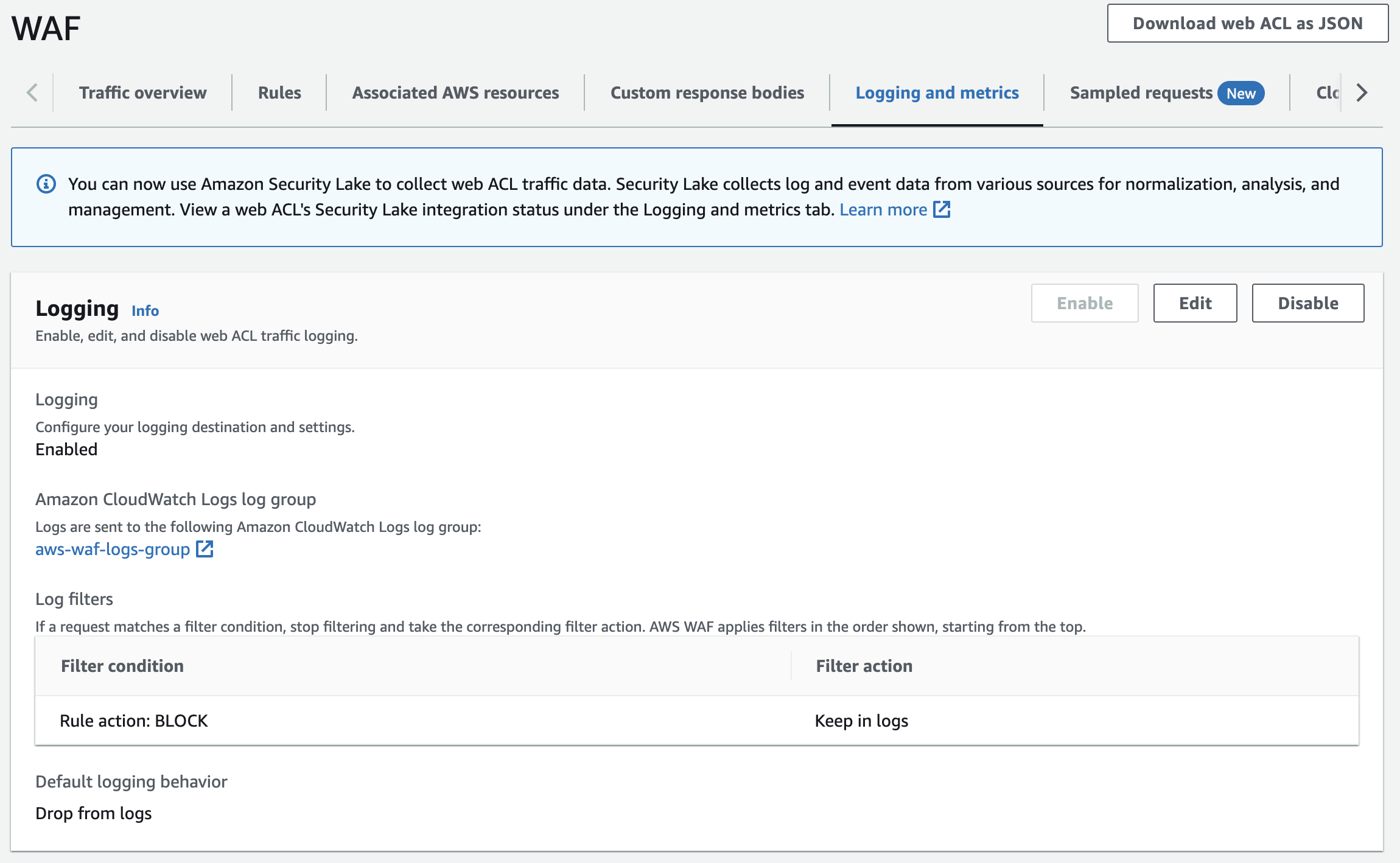Click the New badge on Sampled requests
The width and height of the screenshot is (1400, 863).
coord(1241,93)
